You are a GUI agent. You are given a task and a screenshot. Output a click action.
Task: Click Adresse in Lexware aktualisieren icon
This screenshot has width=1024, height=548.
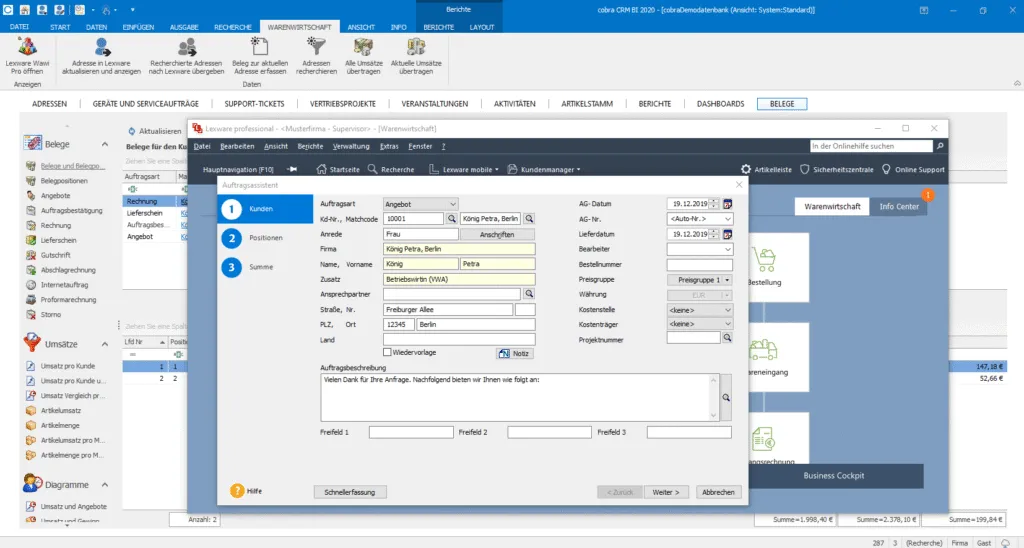(102, 47)
